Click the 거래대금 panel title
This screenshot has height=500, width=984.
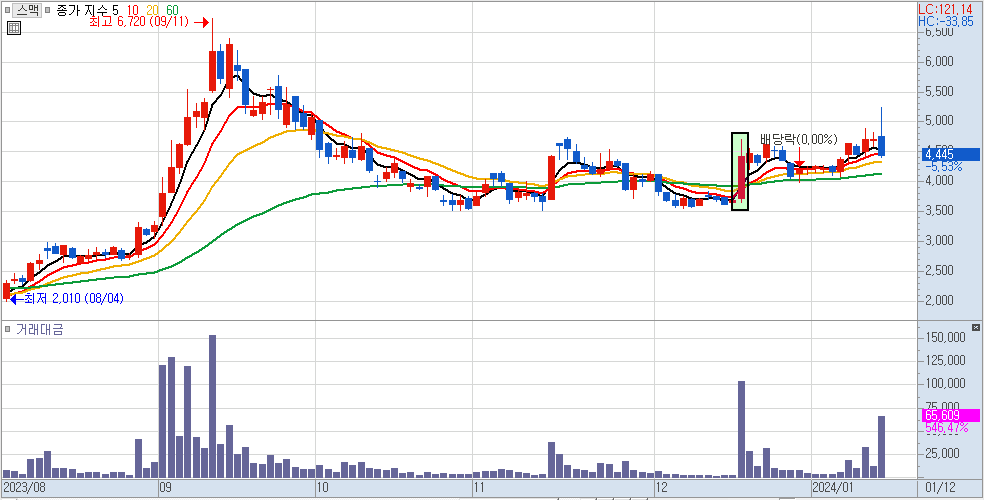tap(38, 329)
